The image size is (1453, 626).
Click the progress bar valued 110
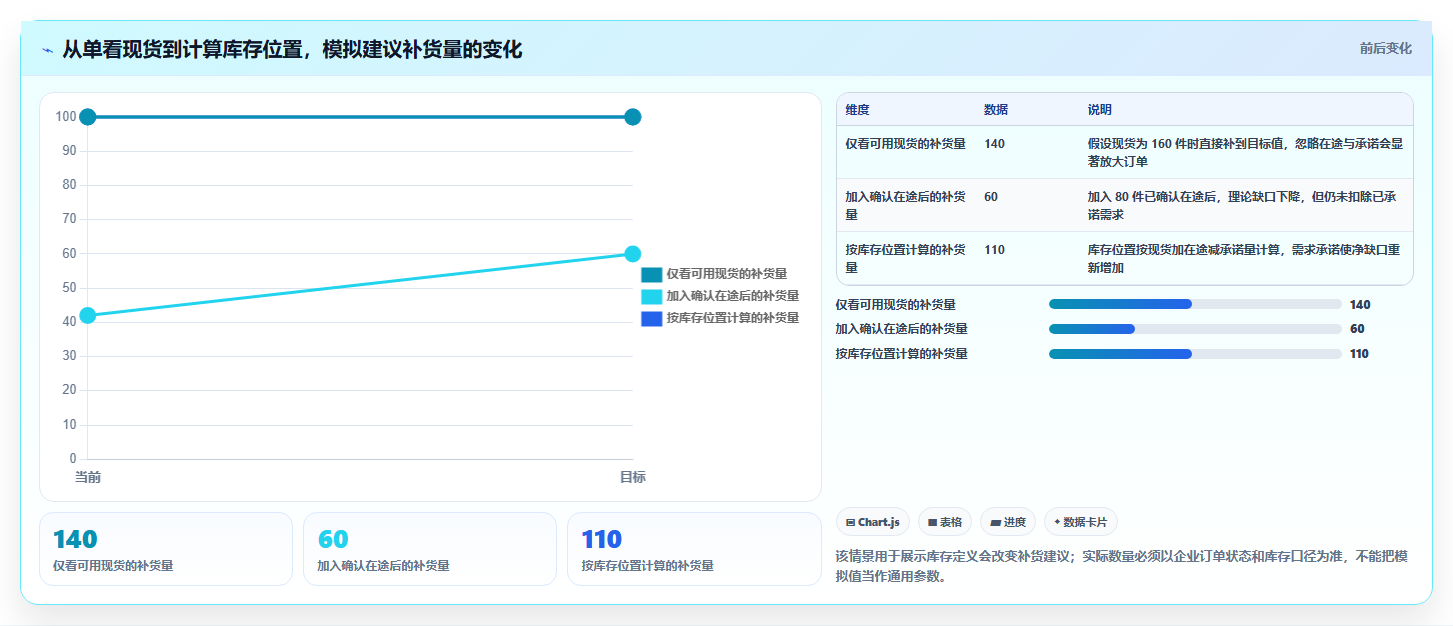(1195, 354)
